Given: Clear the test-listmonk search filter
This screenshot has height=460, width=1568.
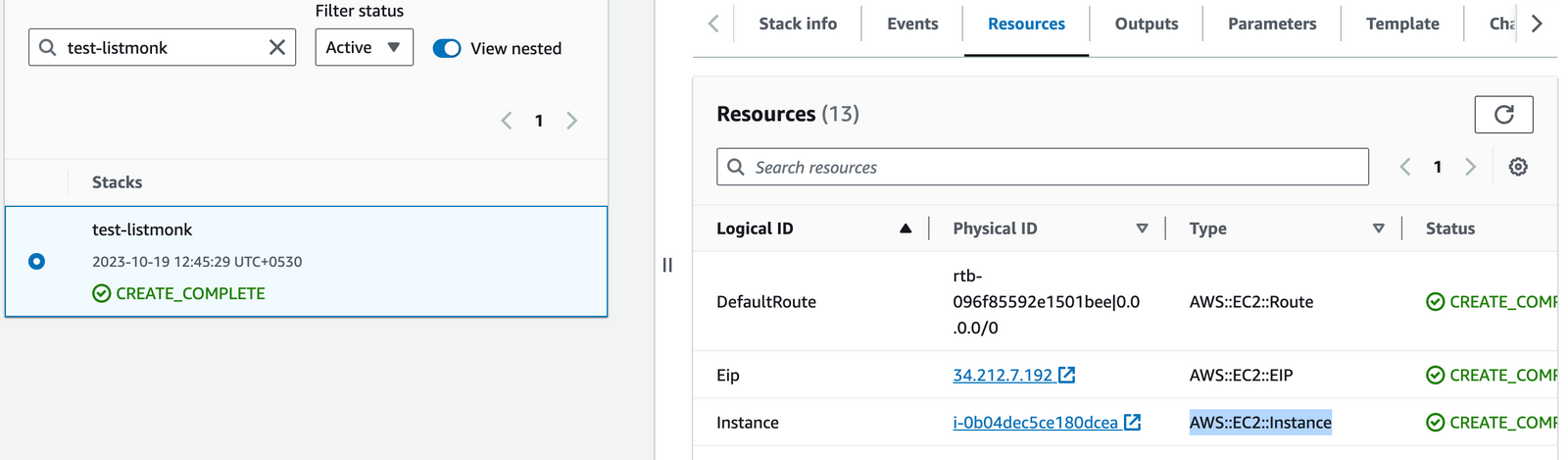Looking at the screenshot, I should (277, 47).
